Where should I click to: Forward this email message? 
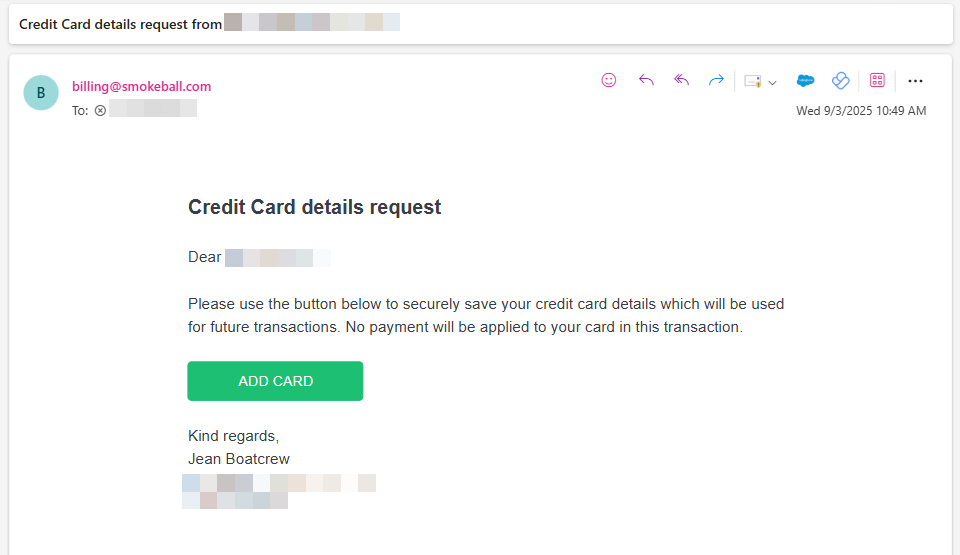[716, 81]
